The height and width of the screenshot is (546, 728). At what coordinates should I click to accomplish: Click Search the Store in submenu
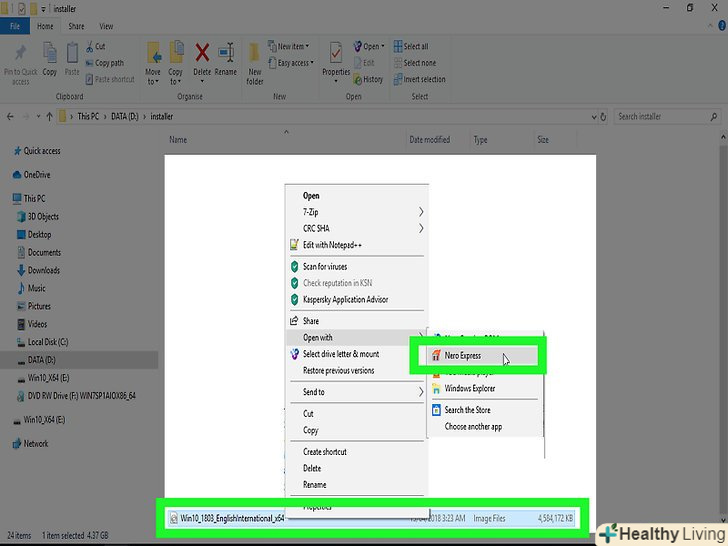(x=485, y=410)
